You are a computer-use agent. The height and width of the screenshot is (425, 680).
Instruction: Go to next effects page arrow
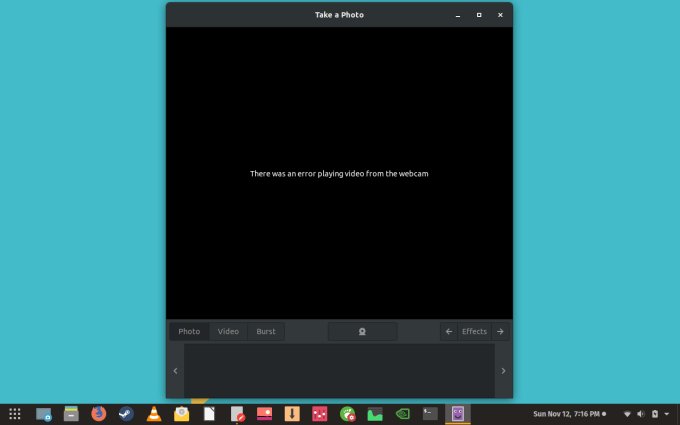[500, 331]
